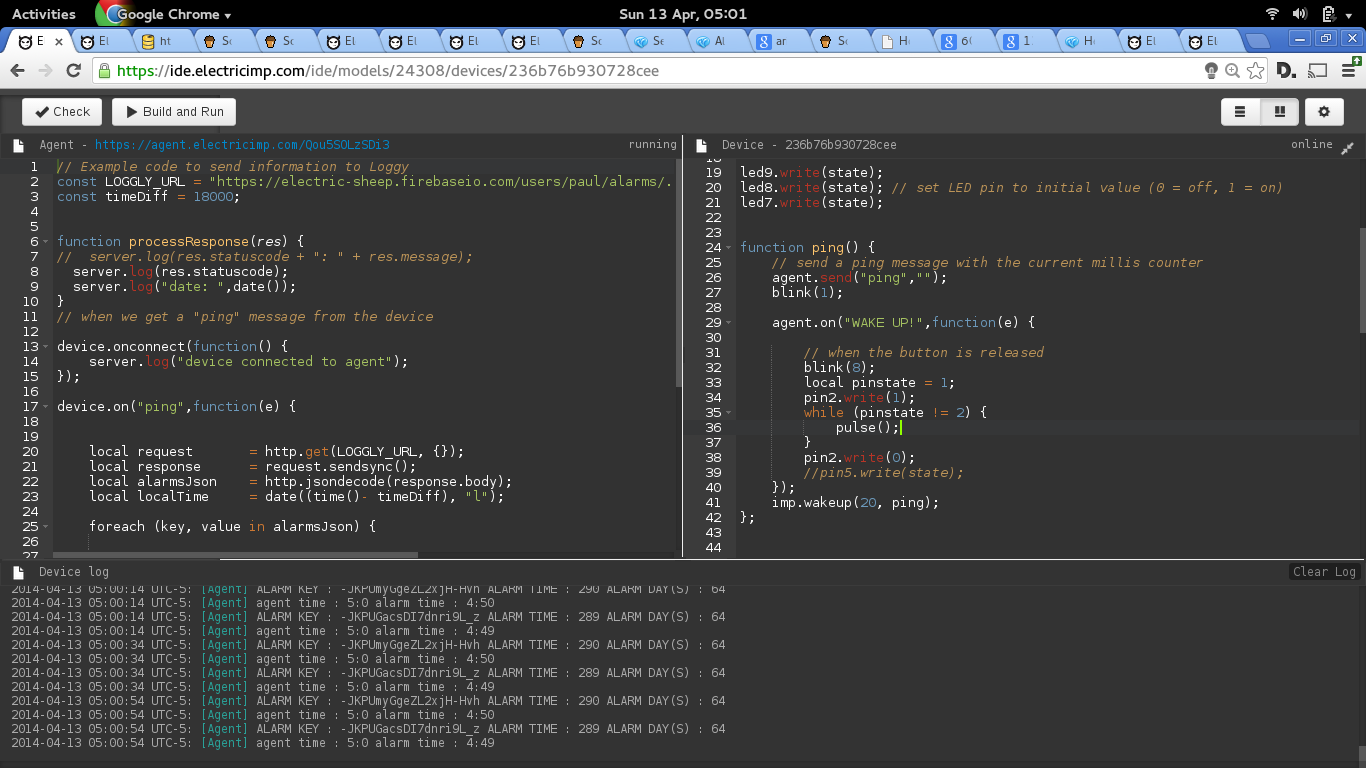Reload the page in Chrome
The image size is (1366, 768).
click(73, 71)
